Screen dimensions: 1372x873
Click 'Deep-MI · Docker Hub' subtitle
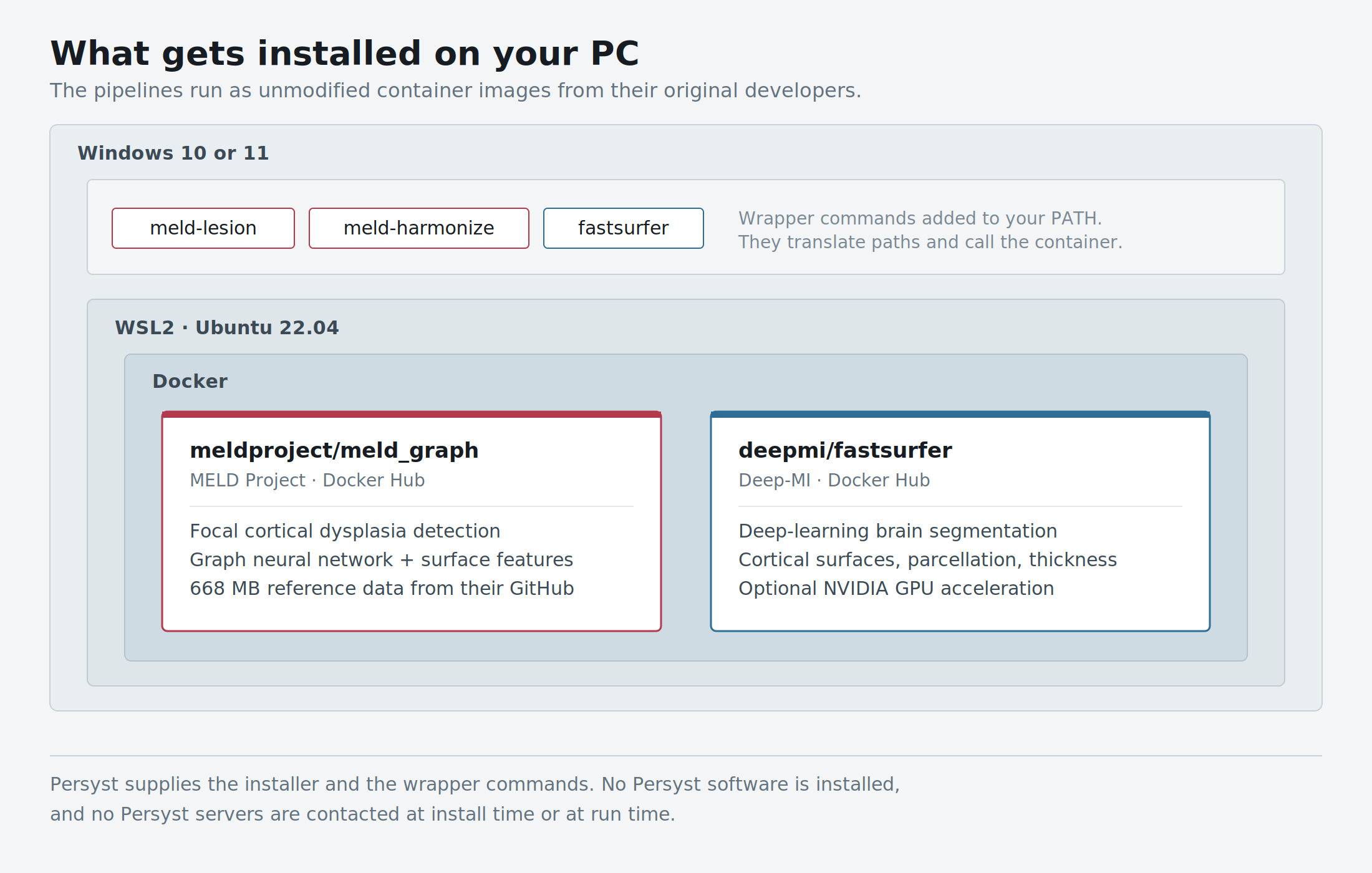(x=834, y=480)
